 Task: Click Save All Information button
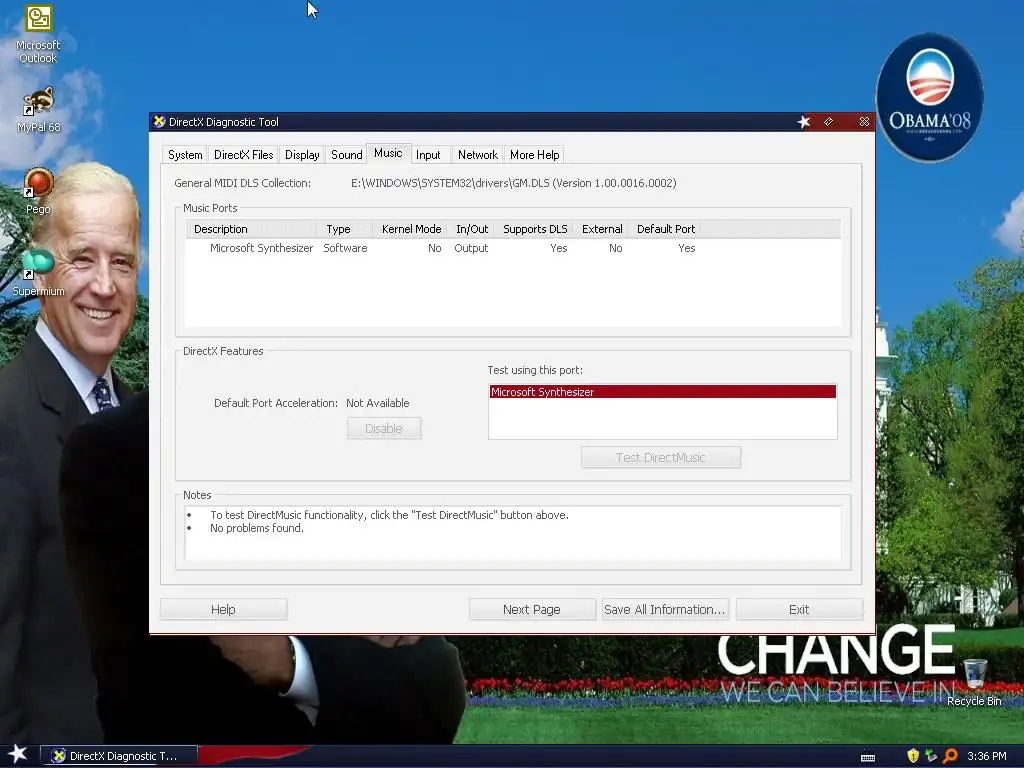[x=664, y=609]
